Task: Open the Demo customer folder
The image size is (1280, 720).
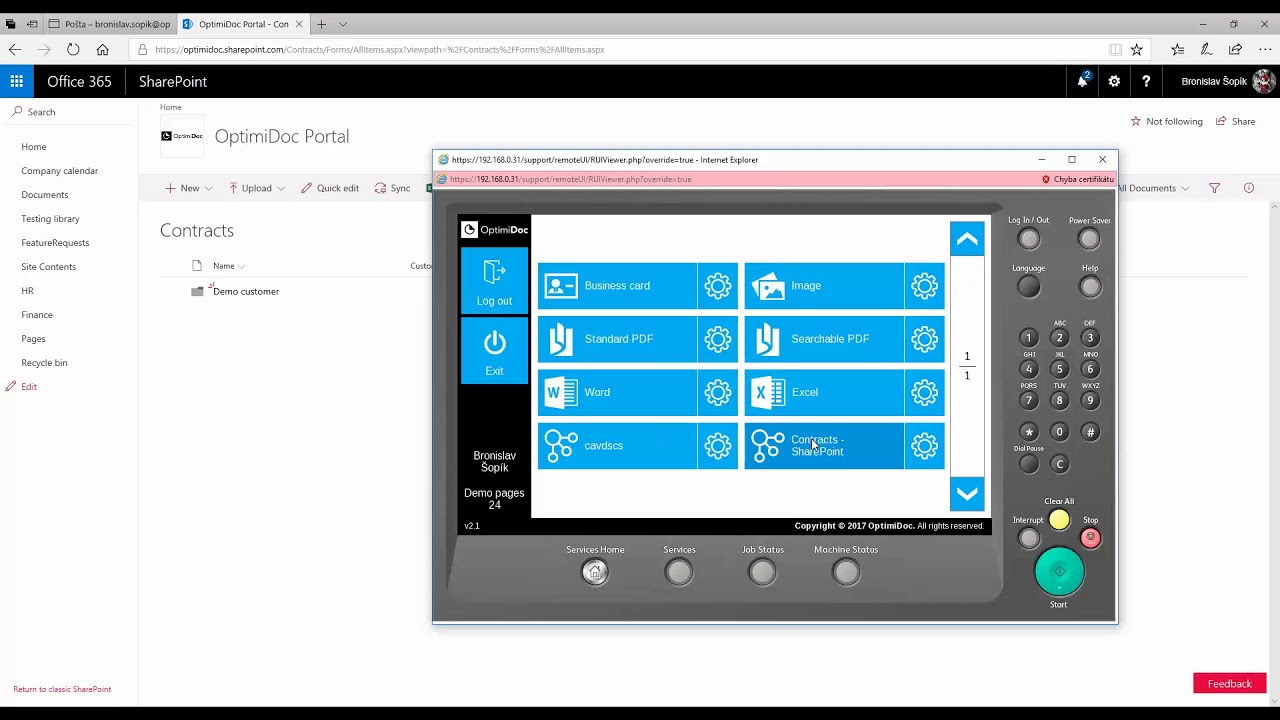Action: [x=246, y=292]
